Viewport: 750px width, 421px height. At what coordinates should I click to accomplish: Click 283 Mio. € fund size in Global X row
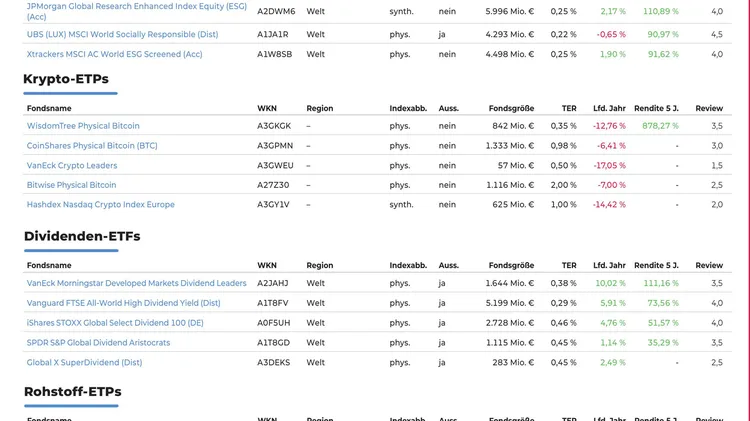pyautogui.click(x=513, y=363)
